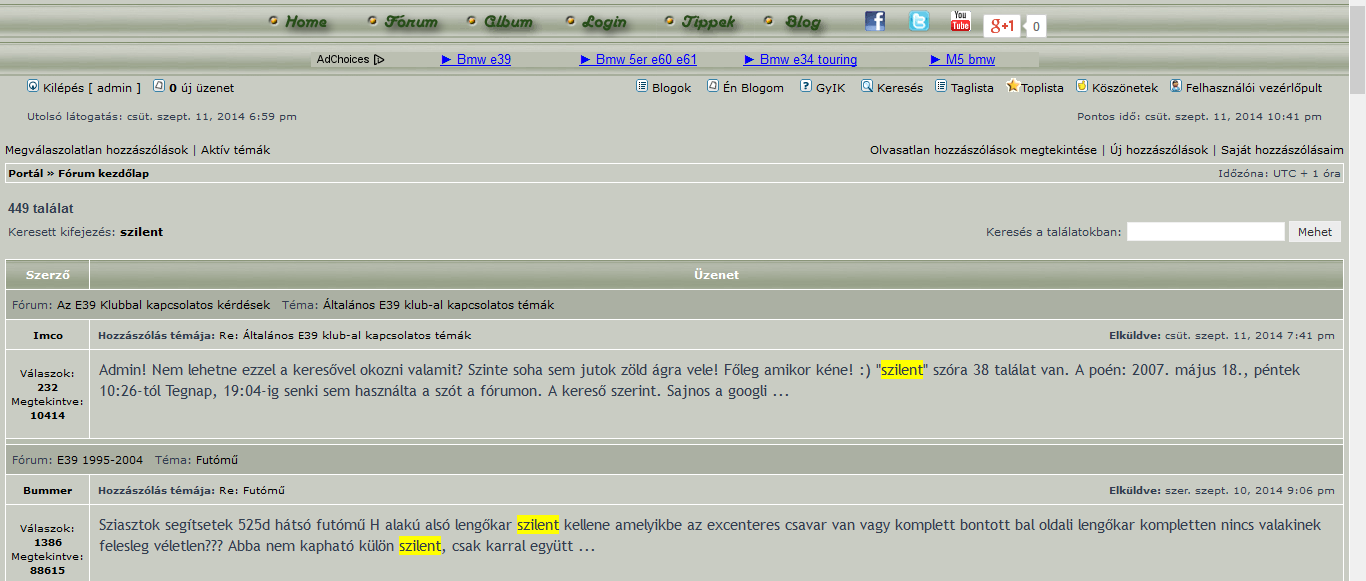Image resolution: width=1366 pixels, height=581 pixels.
Task: Click the page vertical scrollbar
Action: coord(1357,300)
